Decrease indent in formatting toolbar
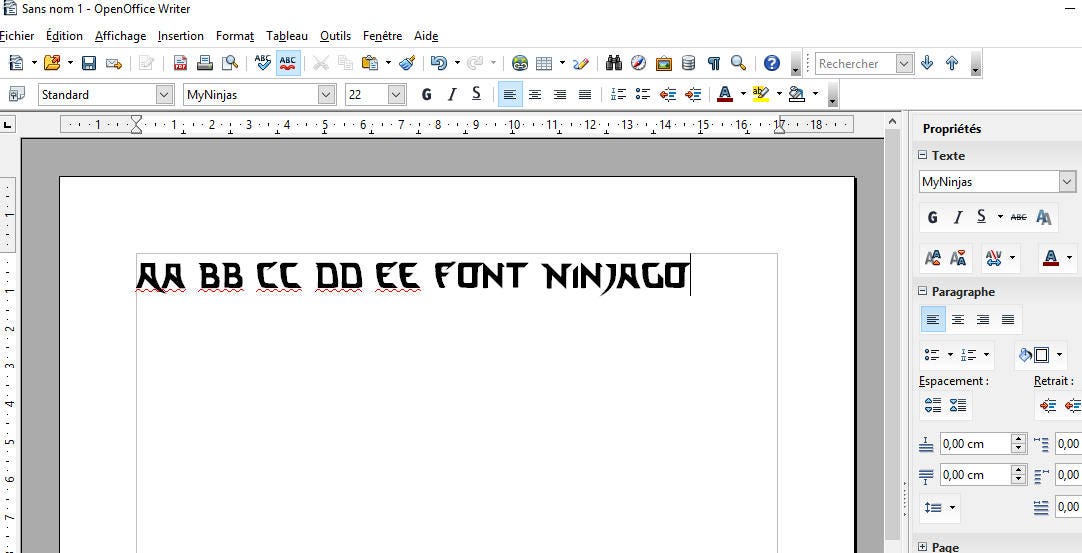The height and width of the screenshot is (553, 1082). pyautogui.click(x=668, y=94)
